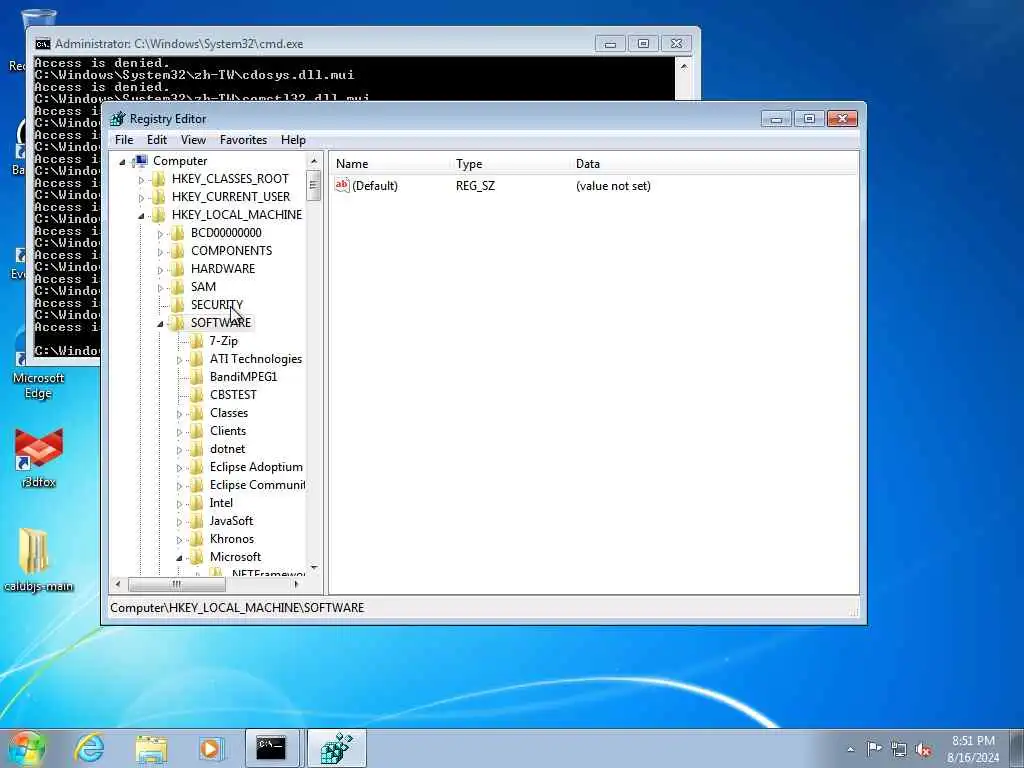Viewport: 1024px width, 768px height.
Task: Click the Khronos folder icon
Action: click(x=197, y=539)
